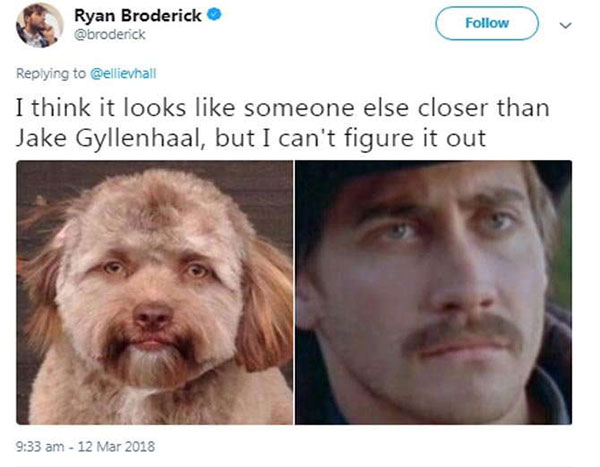The image size is (600, 467).
Task: Click the man's mustache in the right photo
Action: [465, 332]
